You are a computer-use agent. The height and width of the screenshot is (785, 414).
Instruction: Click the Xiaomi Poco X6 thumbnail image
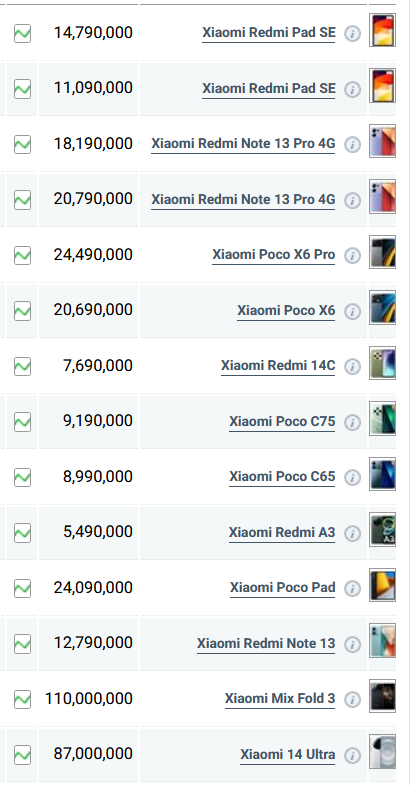[382, 307]
